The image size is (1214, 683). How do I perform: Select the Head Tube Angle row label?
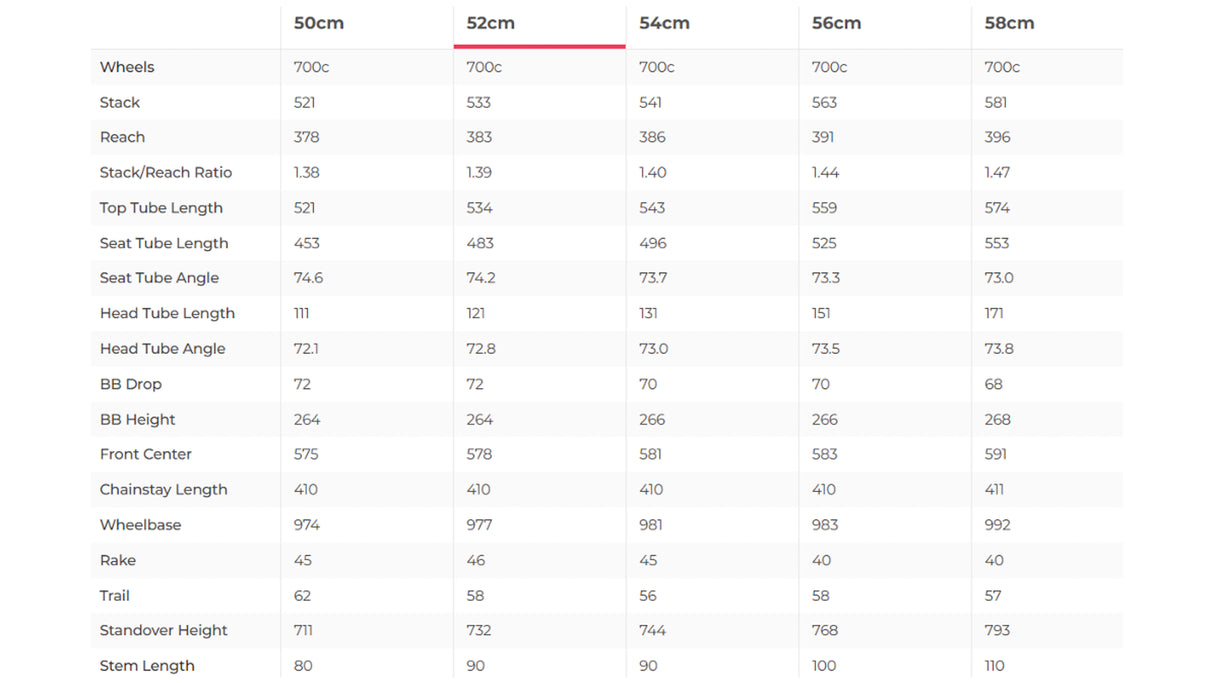click(162, 349)
